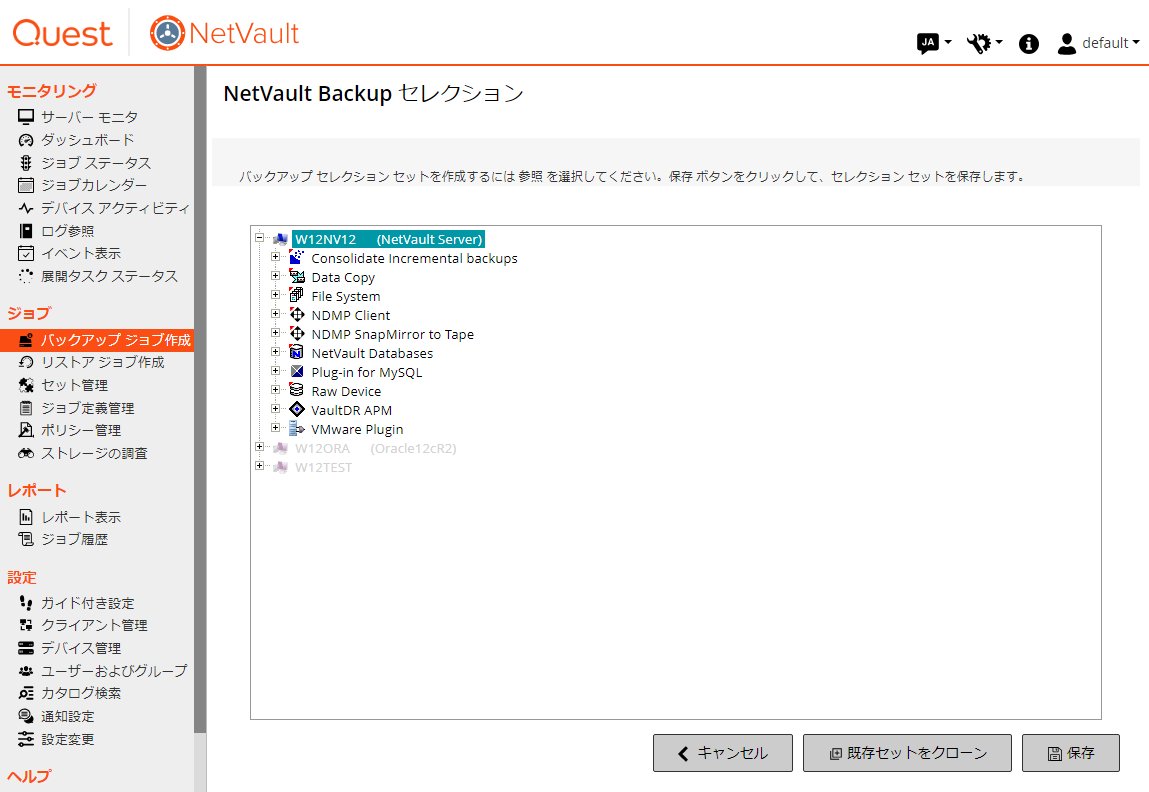Open the settings gear dropdown in header
Viewport: 1149px width, 792px height.
[x=983, y=43]
